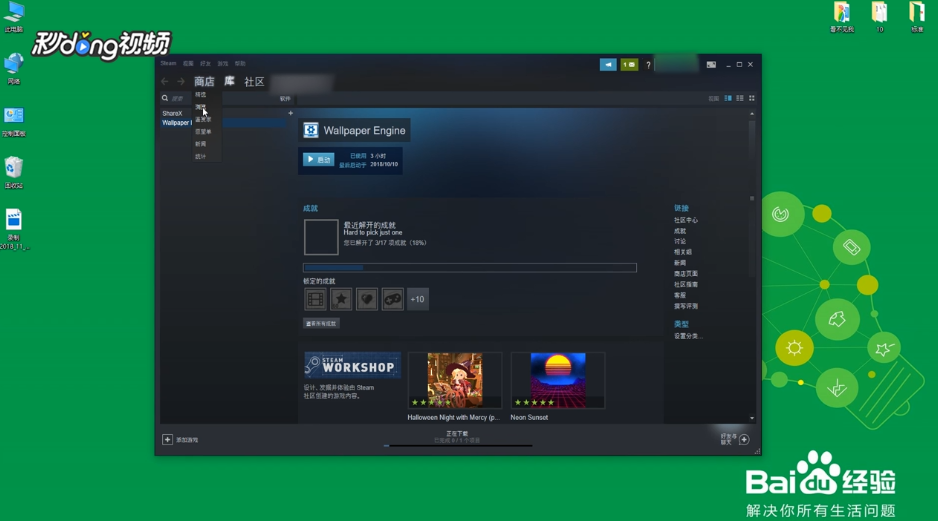Open the 游戏 (Games) menu
The image size is (938, 521).
(223, 63)
